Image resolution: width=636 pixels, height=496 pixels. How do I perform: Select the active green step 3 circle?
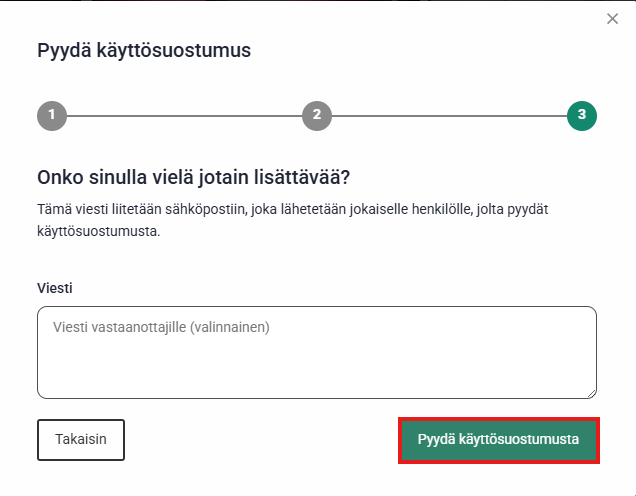tap(581, 116)
